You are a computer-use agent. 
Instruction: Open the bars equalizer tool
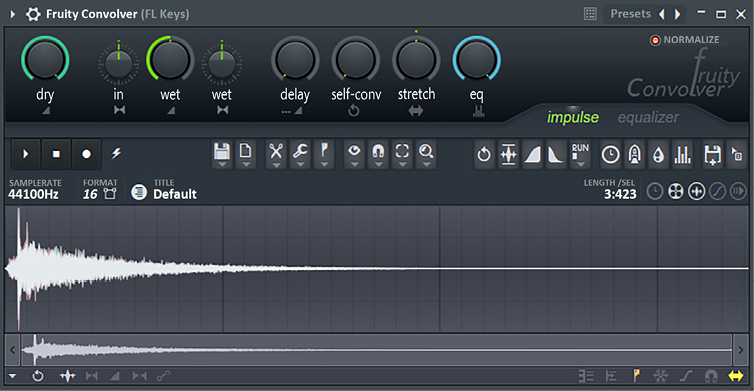[x=683, y=155]
